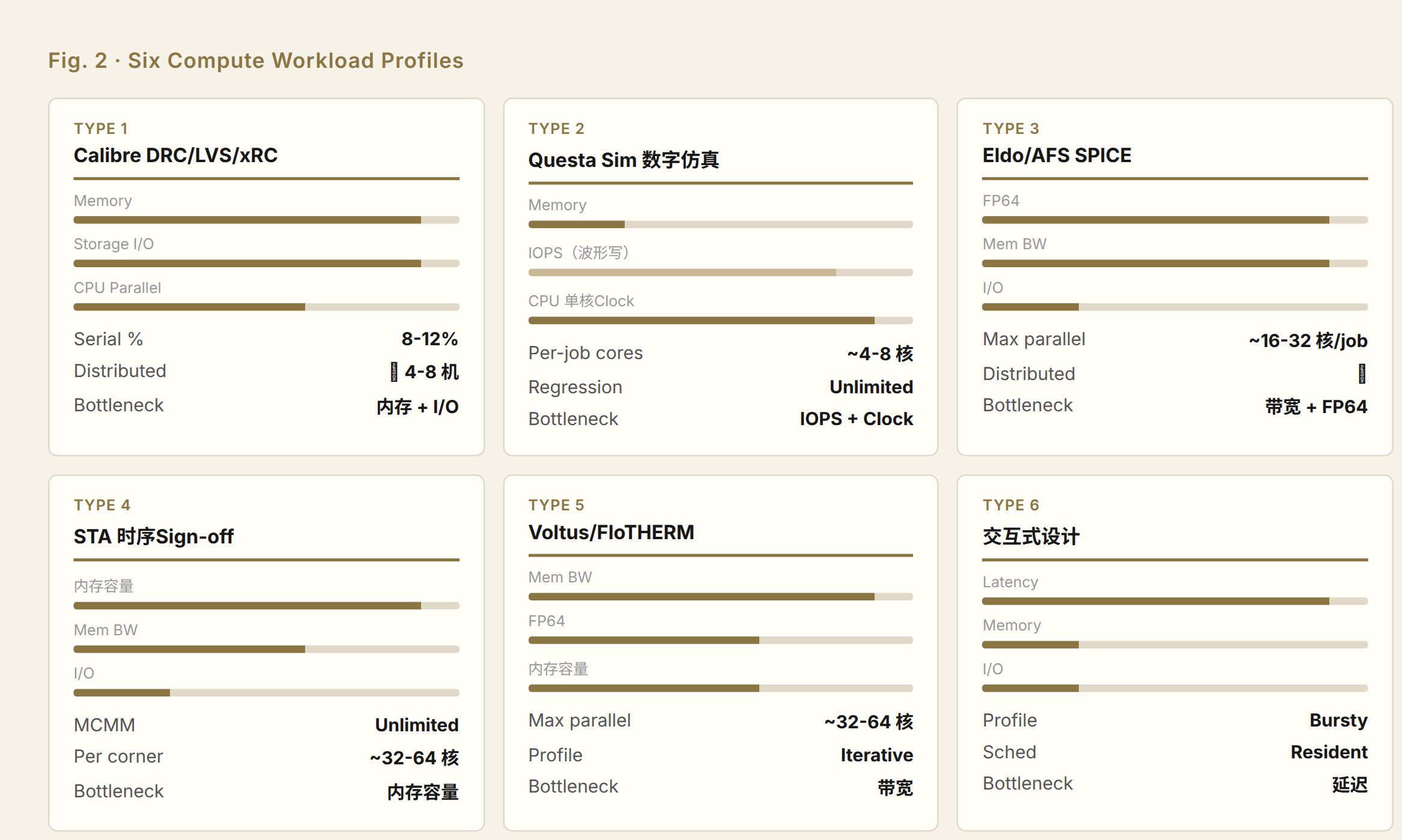Select the 'TYPE 2' label
Screen dimensions: 1402x840
[x=556, y=128]
